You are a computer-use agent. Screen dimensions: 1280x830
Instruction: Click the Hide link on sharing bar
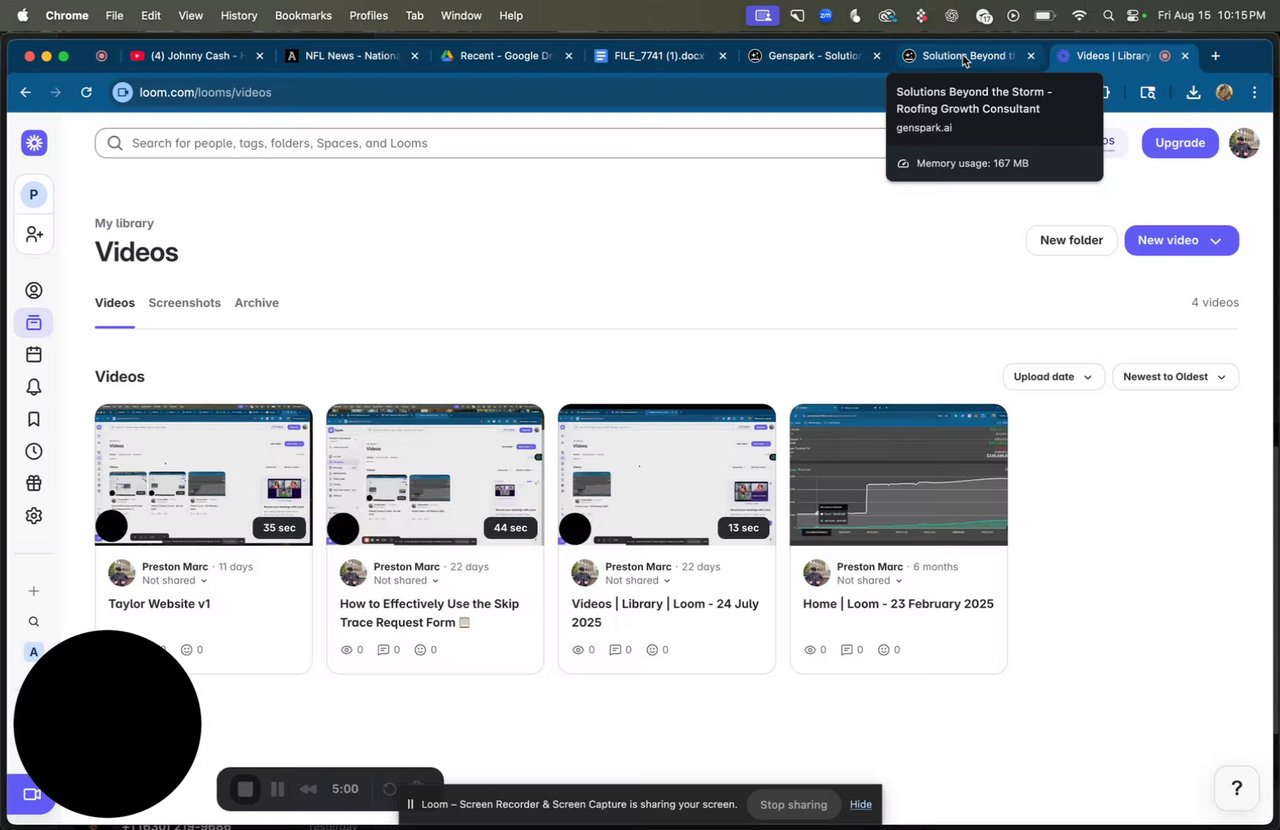tap(861, 805)
